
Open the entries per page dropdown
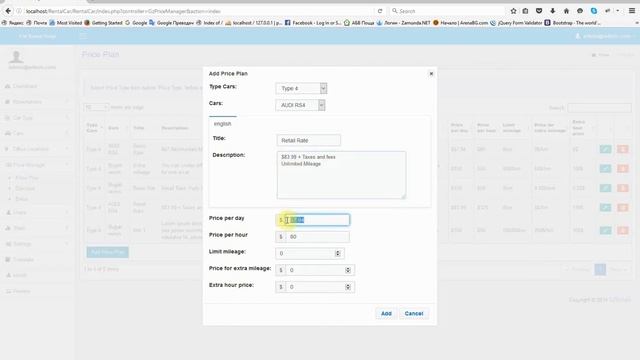96,107
